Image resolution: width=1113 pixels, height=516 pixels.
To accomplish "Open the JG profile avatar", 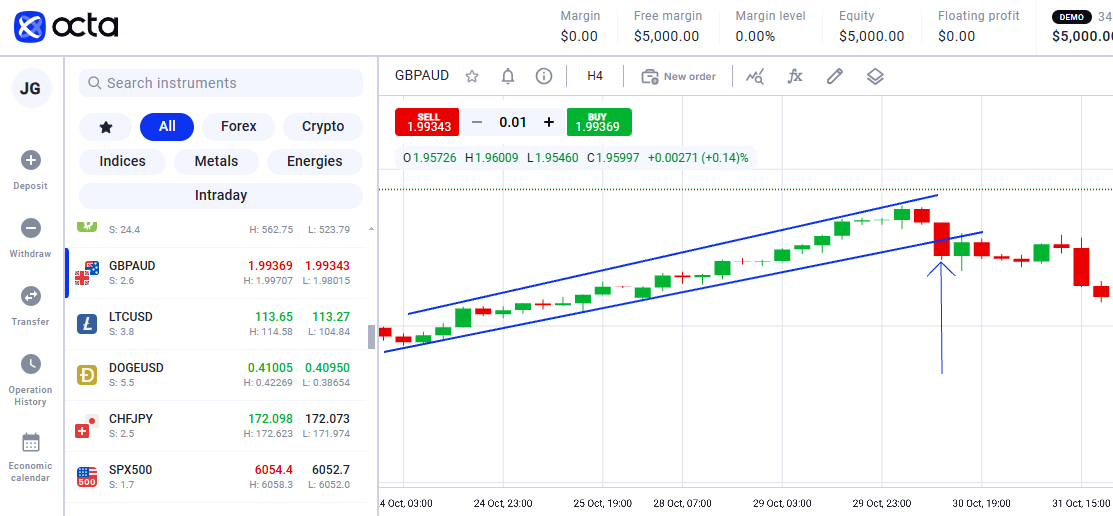I will 31,88.
